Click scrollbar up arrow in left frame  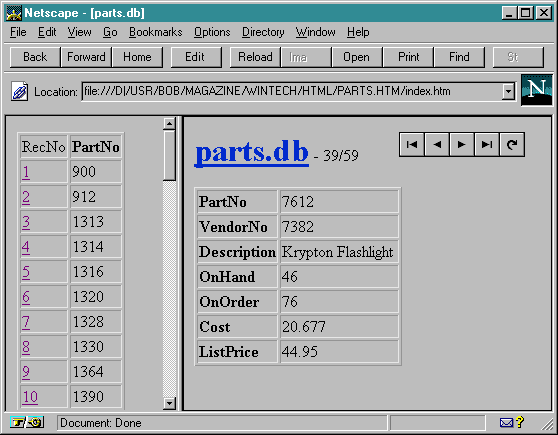tap(169, 124)
